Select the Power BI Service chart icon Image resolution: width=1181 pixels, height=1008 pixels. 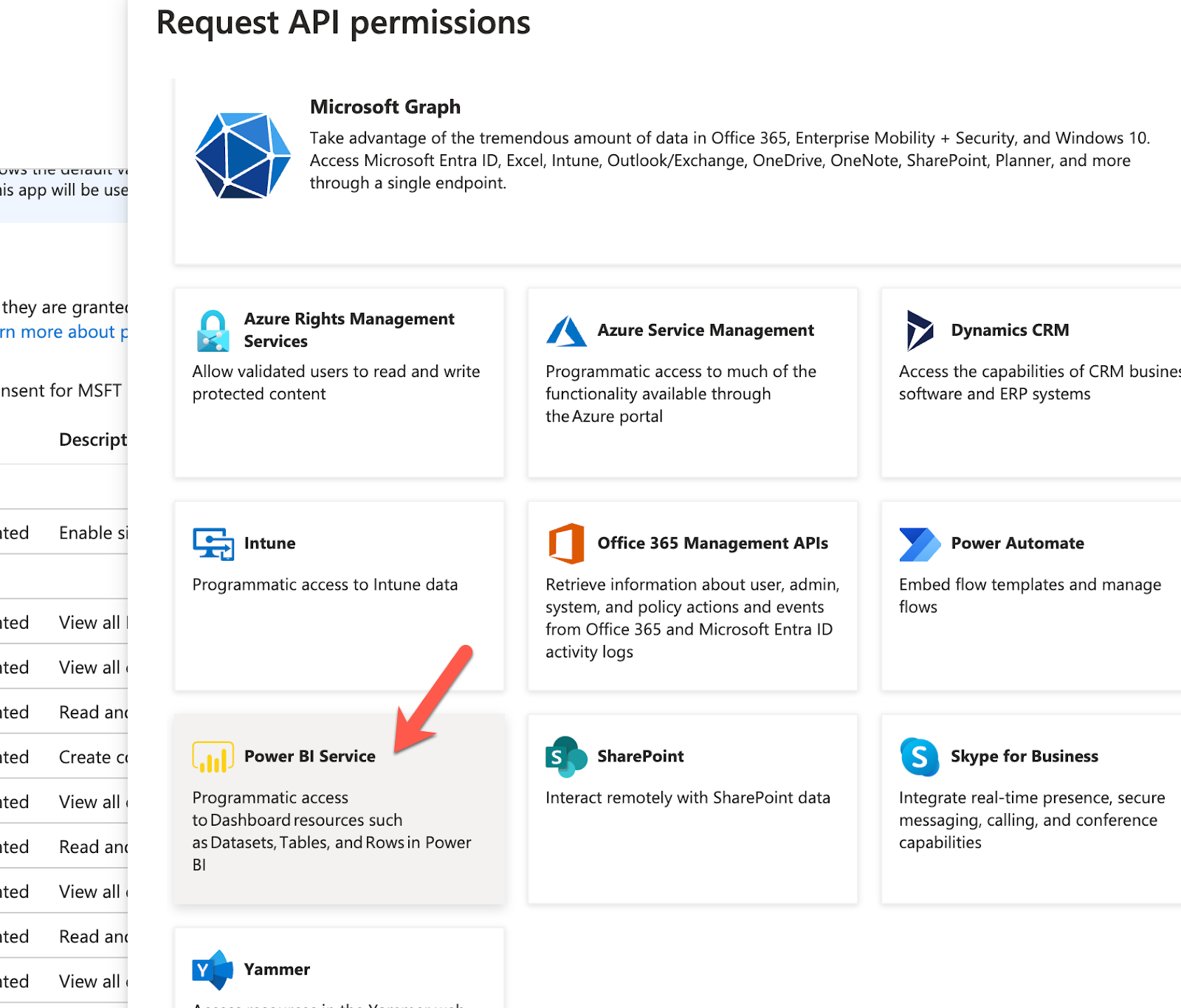pos(213,757)
